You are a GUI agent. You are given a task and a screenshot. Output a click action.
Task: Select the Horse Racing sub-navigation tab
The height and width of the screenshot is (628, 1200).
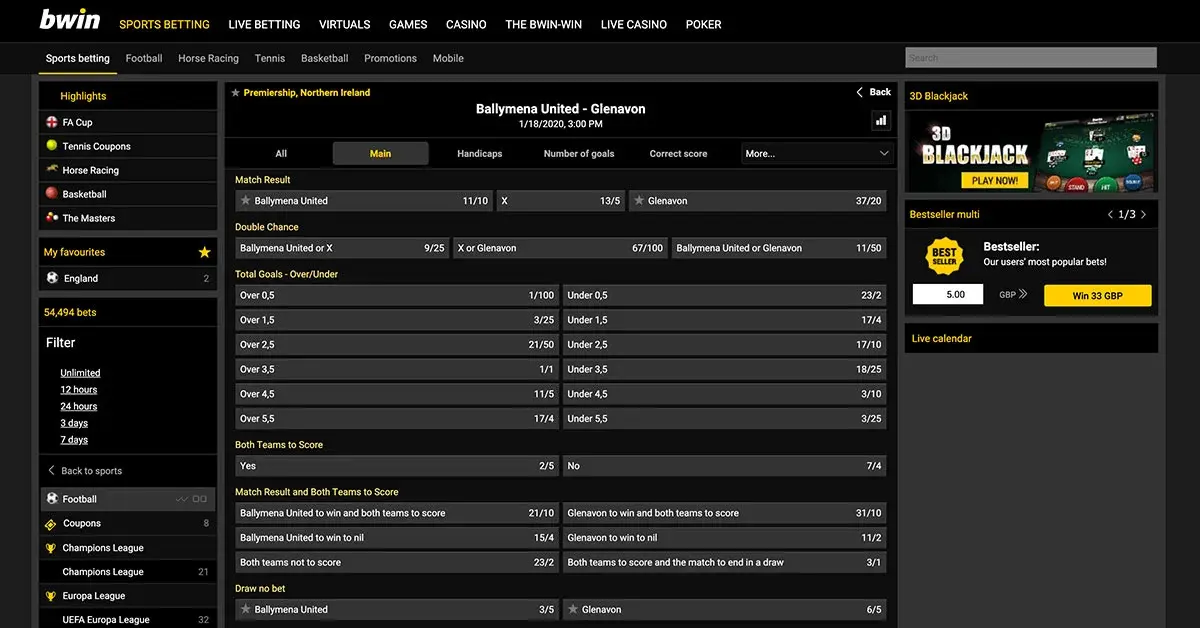pos(208,58)
